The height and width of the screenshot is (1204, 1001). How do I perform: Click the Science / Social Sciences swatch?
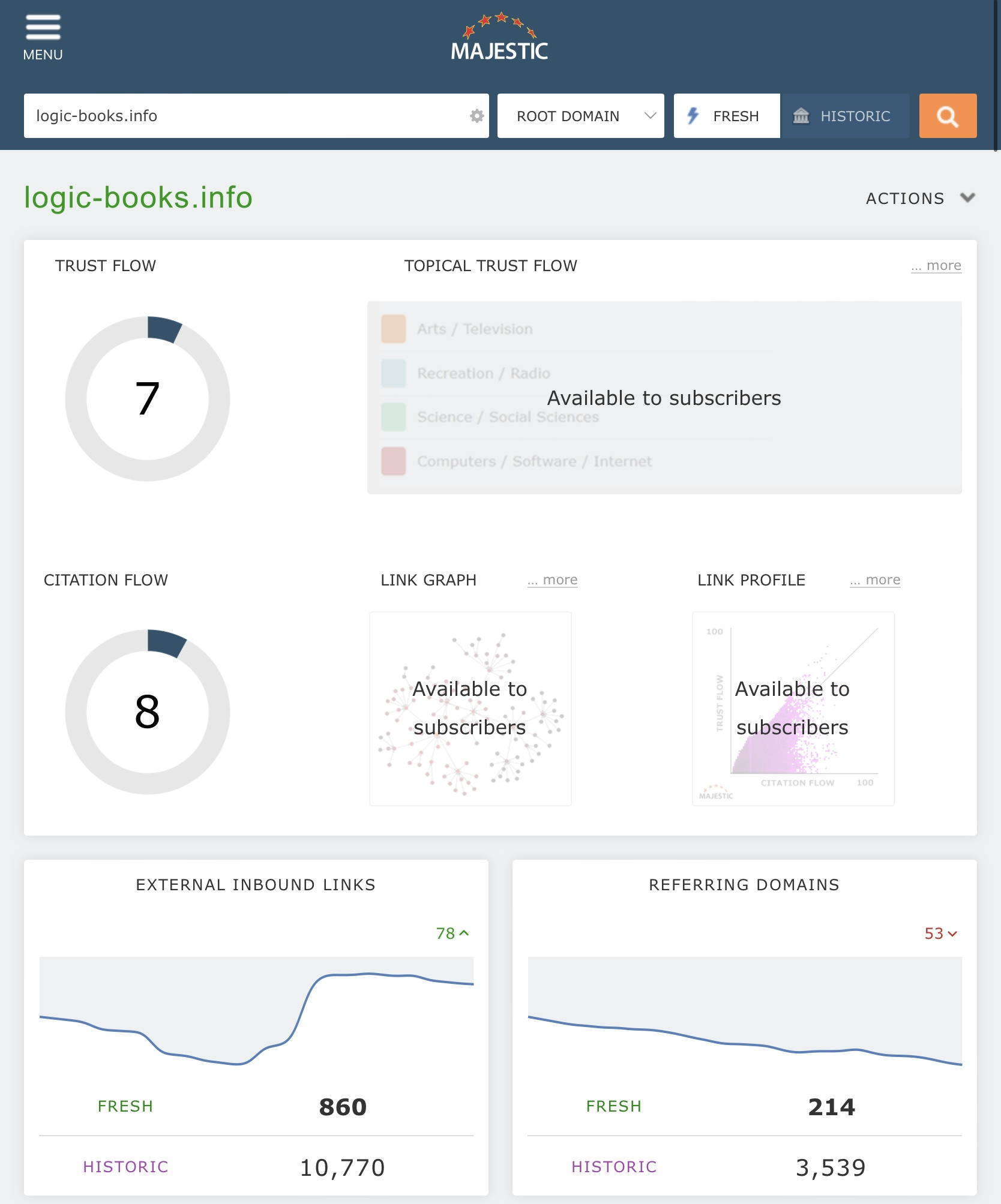click(394, 417)
